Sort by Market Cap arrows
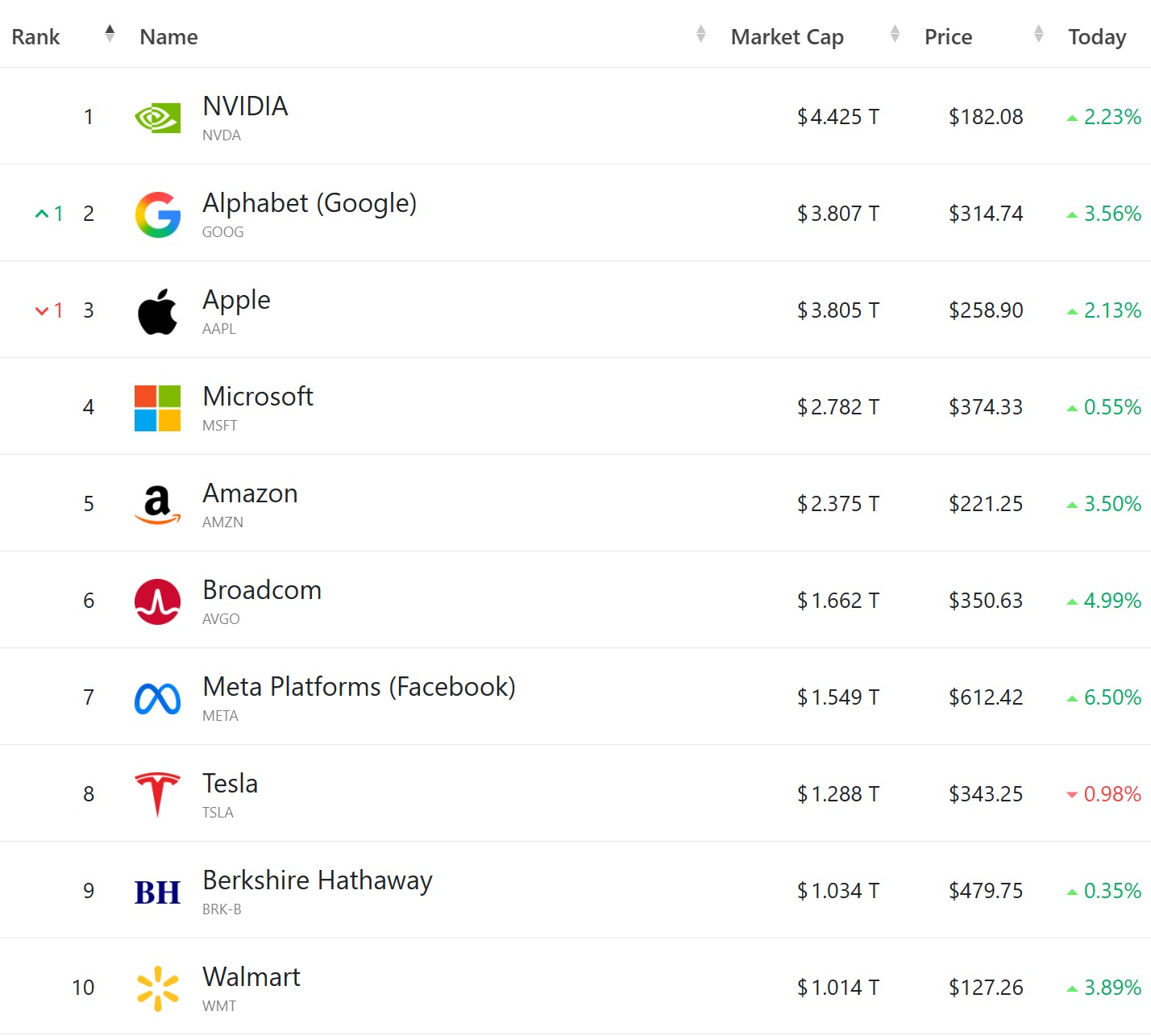This screenshot has width=1151, height=1036. tap(894, 34)
